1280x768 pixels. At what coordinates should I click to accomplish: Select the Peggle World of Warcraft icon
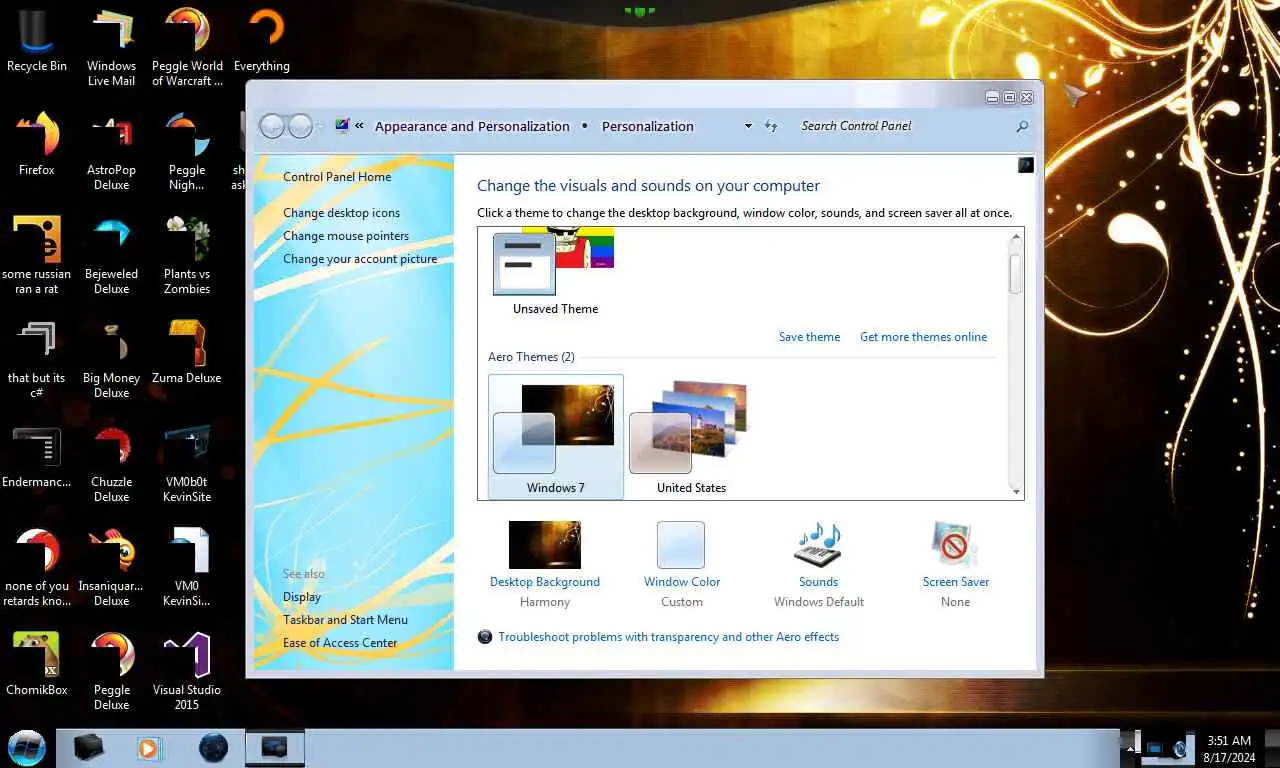(x=187, y=48)
